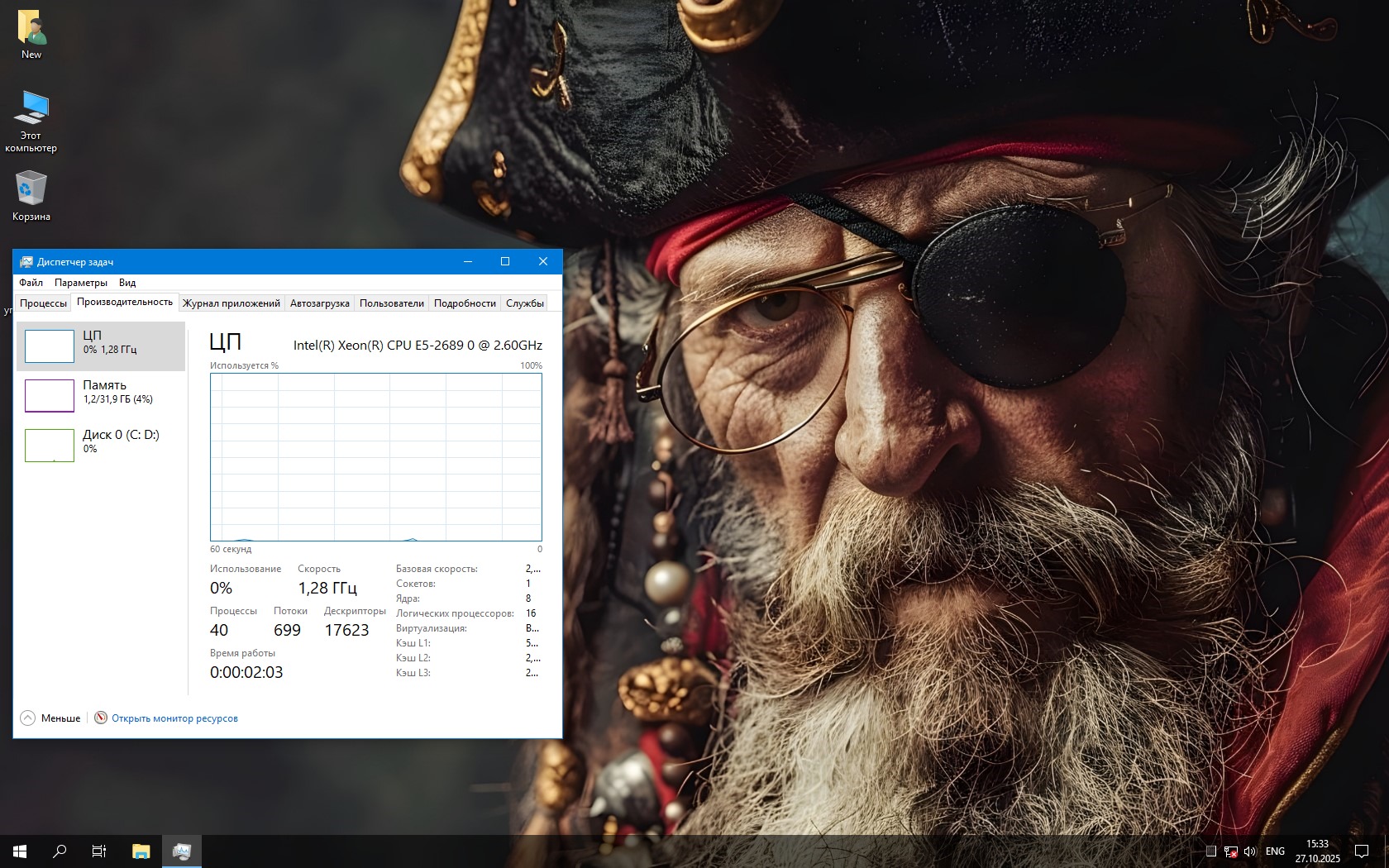Select the Этот компьютер desktop icon

coord(31,121)
